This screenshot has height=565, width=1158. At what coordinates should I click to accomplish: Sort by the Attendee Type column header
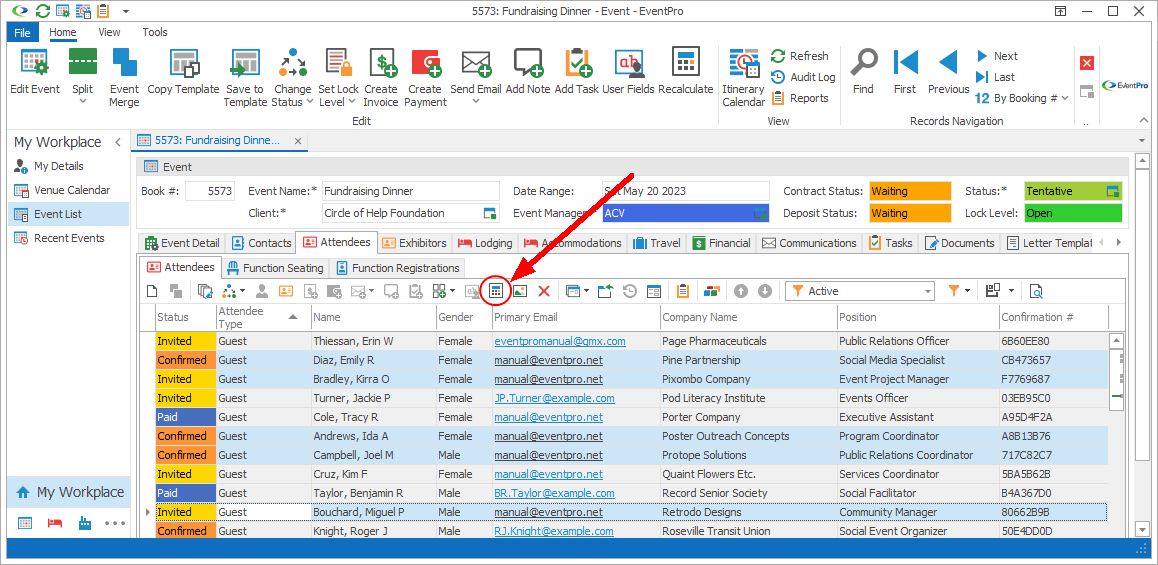click(x=262, y=317)
